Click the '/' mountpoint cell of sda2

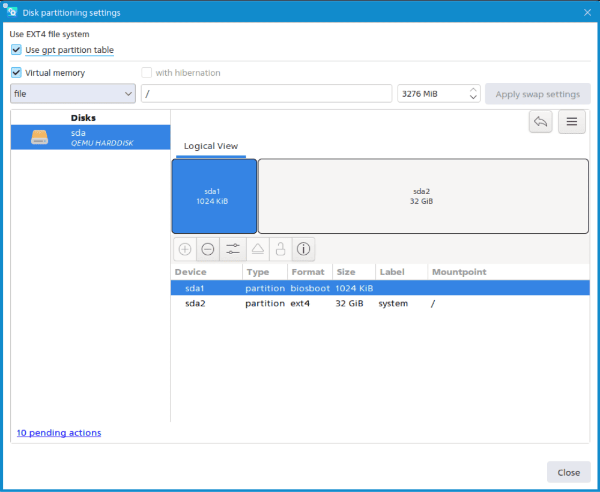[x=433, y=303]
